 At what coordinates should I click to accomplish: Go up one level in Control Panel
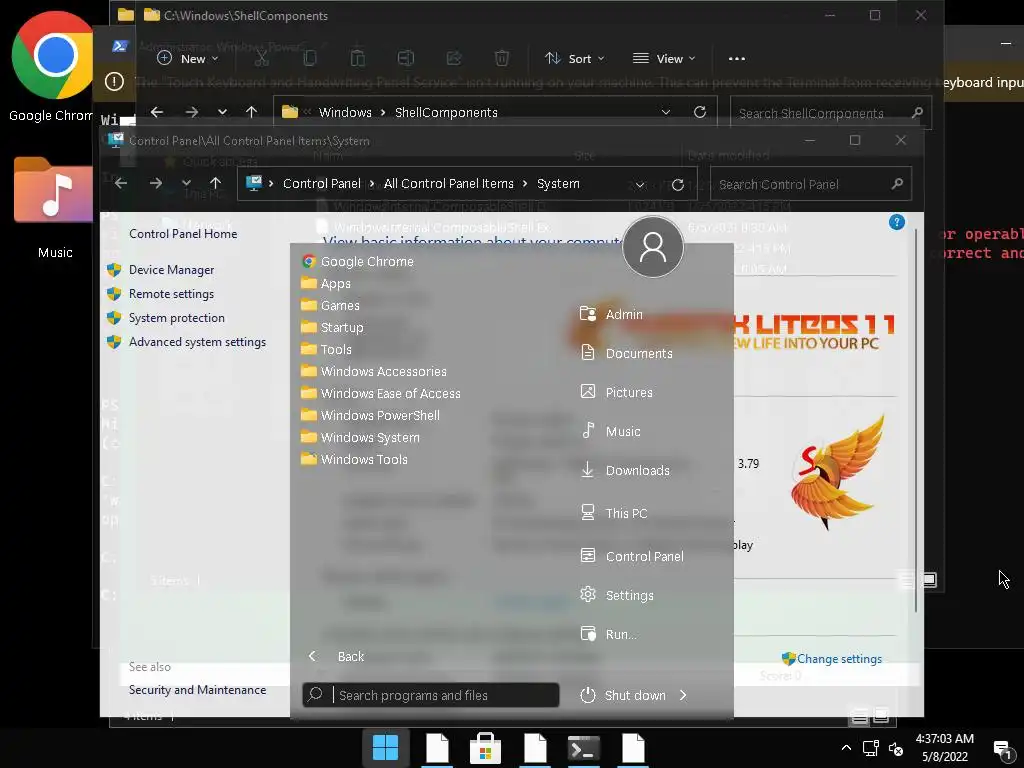point(216,184)
